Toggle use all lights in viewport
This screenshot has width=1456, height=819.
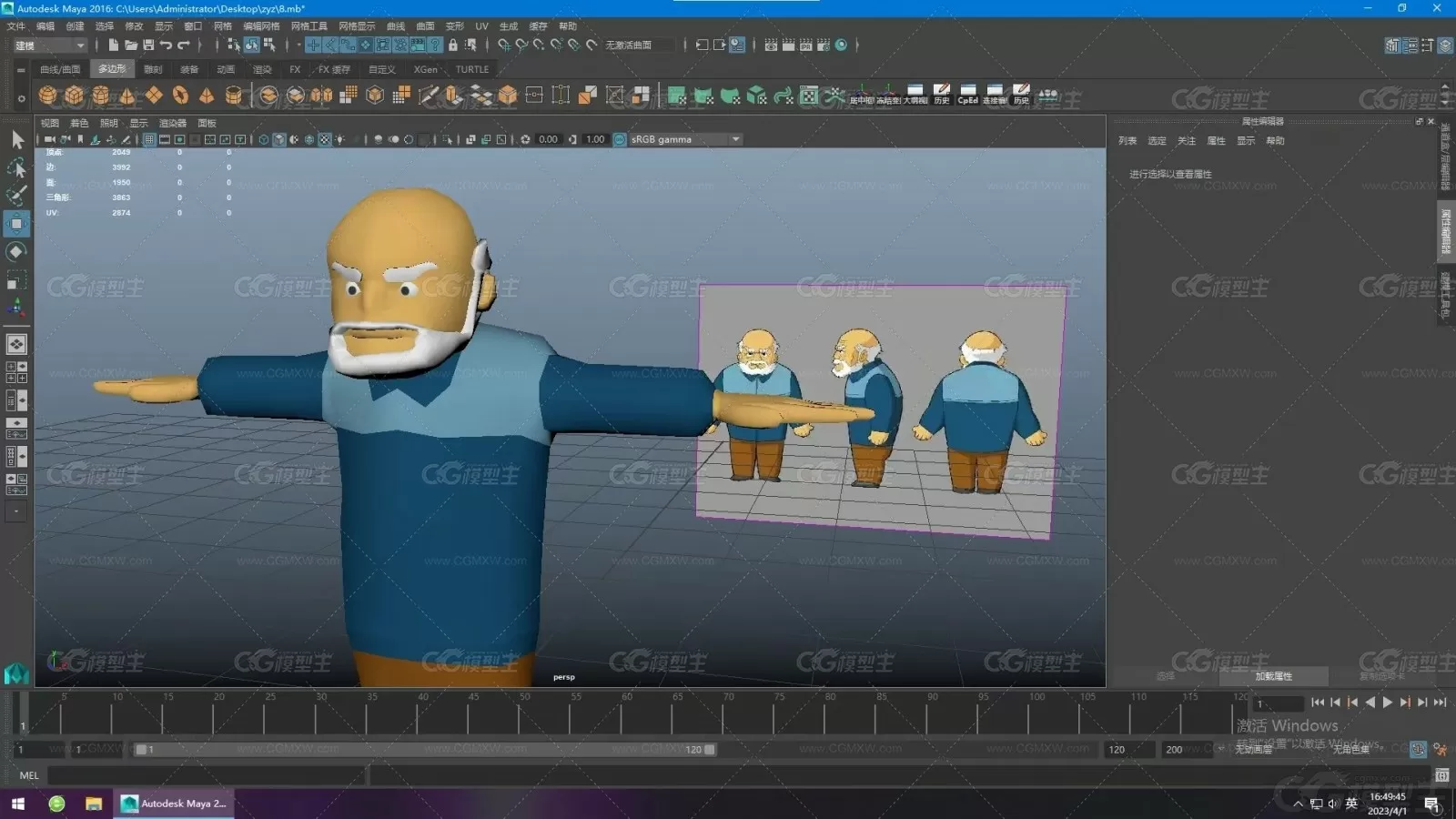[340, 139]
